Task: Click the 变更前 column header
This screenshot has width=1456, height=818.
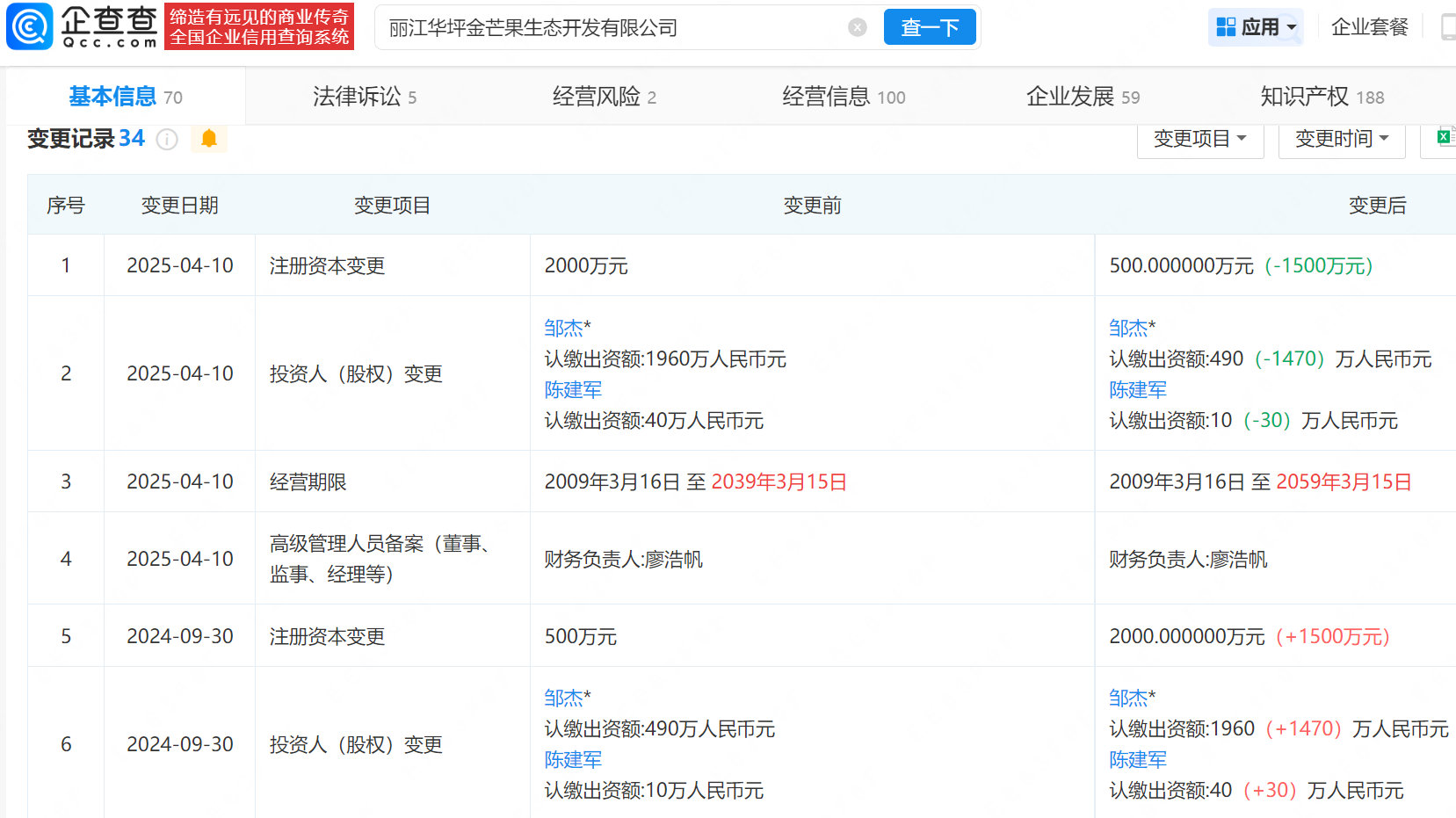Action: (813, 206)
